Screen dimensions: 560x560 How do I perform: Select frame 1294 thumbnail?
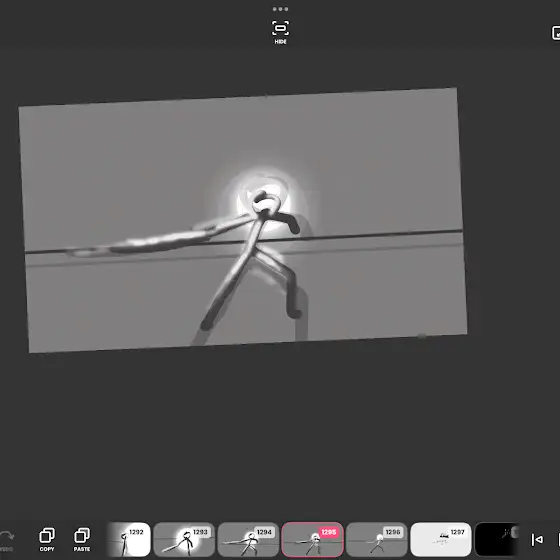[x=248, y=539]
